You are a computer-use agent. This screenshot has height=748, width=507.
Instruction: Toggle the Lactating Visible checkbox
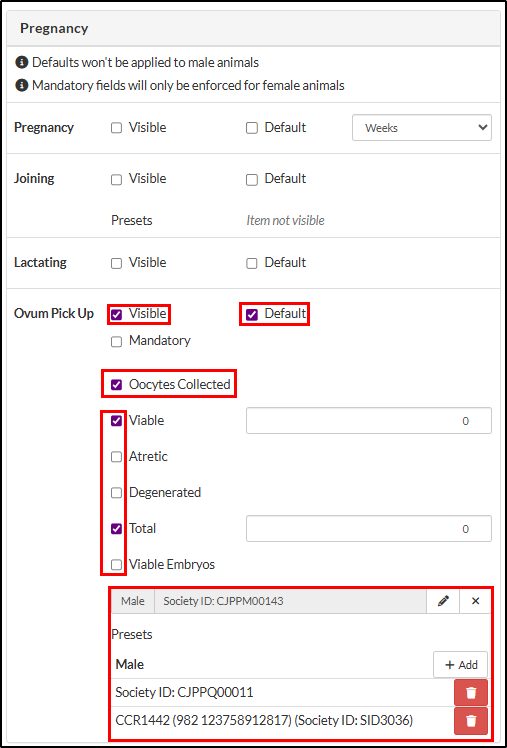point(116,263)
